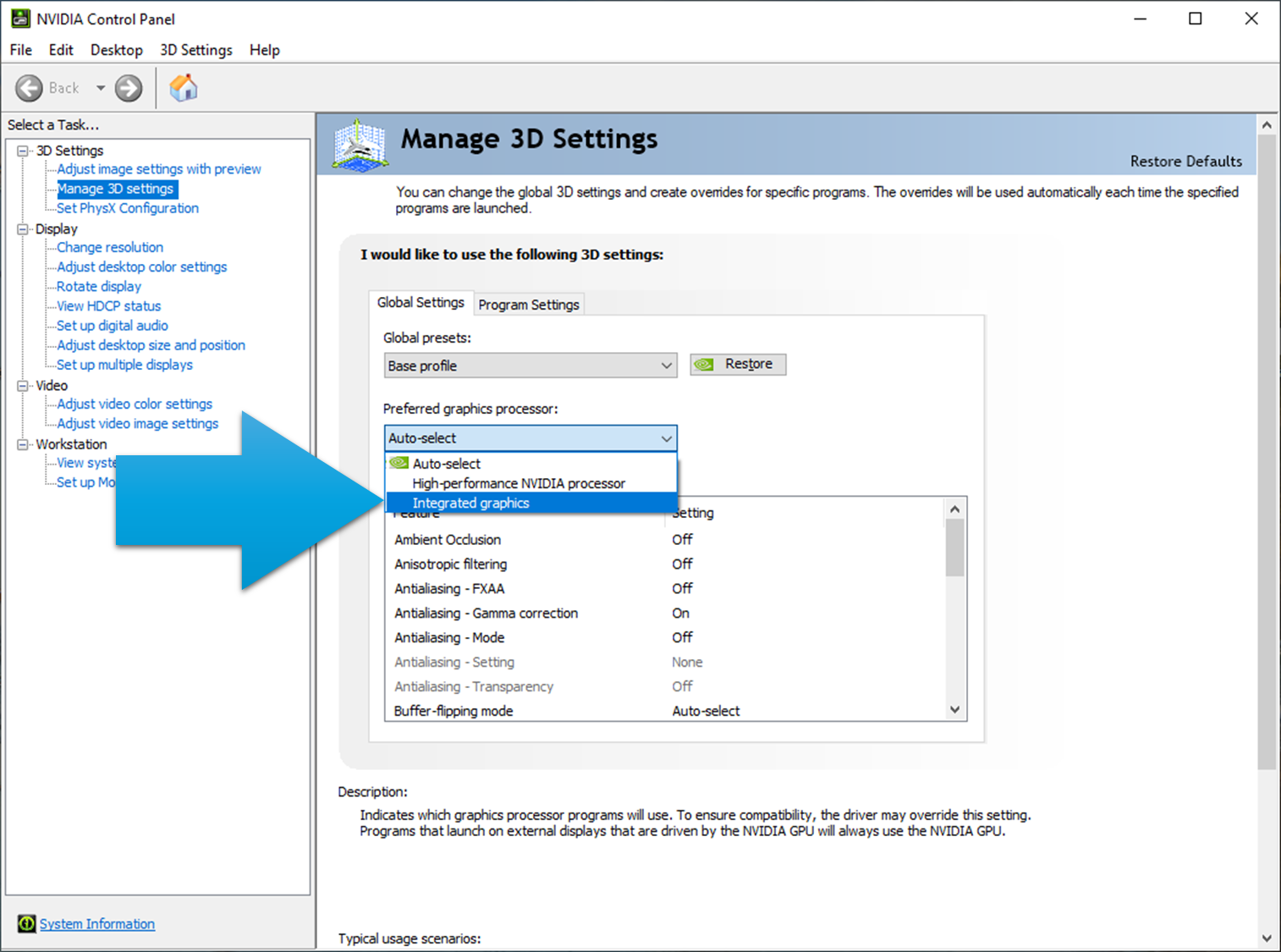Open the 3D Settings menu

click(x=196, y=50)
